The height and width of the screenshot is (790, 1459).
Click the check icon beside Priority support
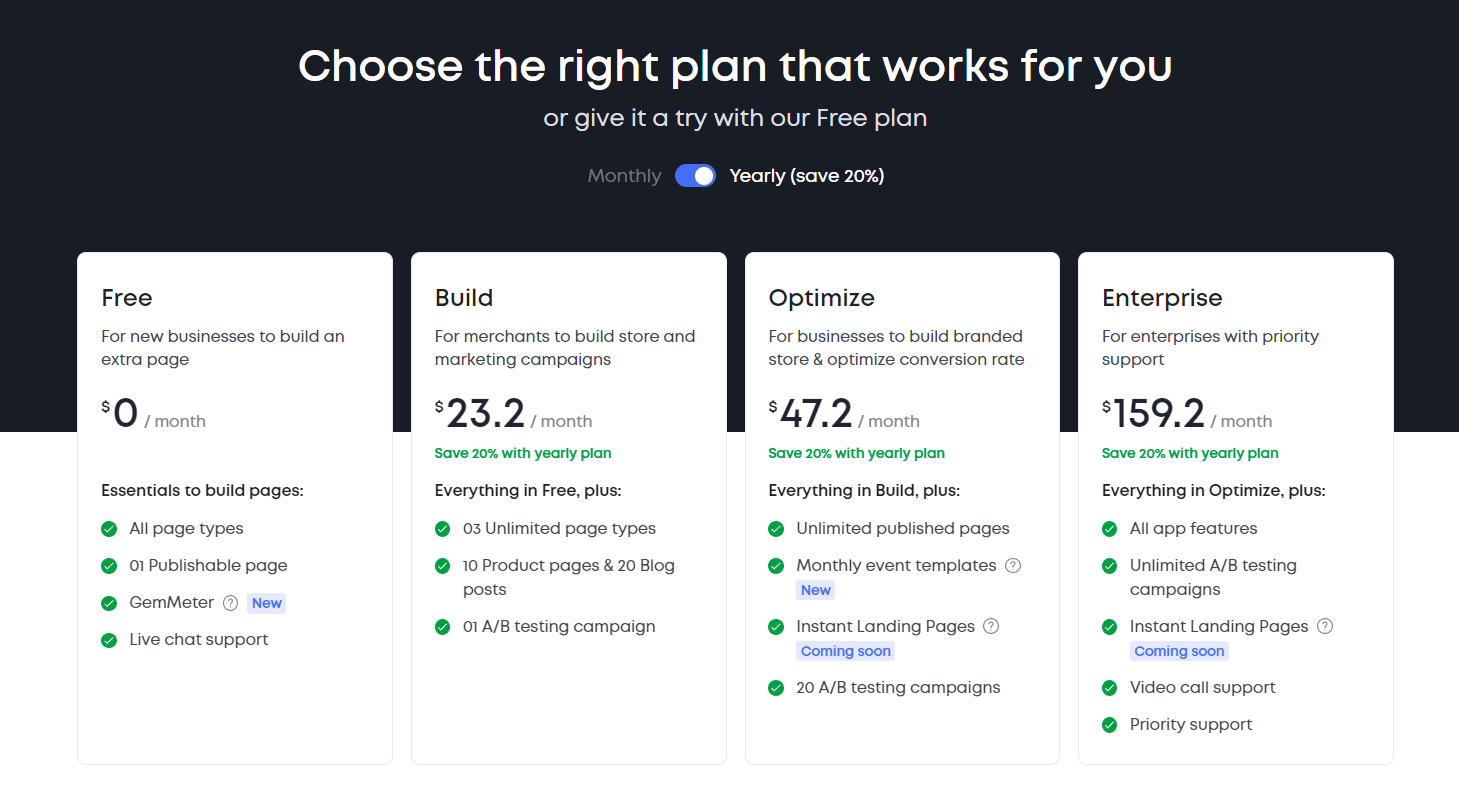(x=1109, y=725)
